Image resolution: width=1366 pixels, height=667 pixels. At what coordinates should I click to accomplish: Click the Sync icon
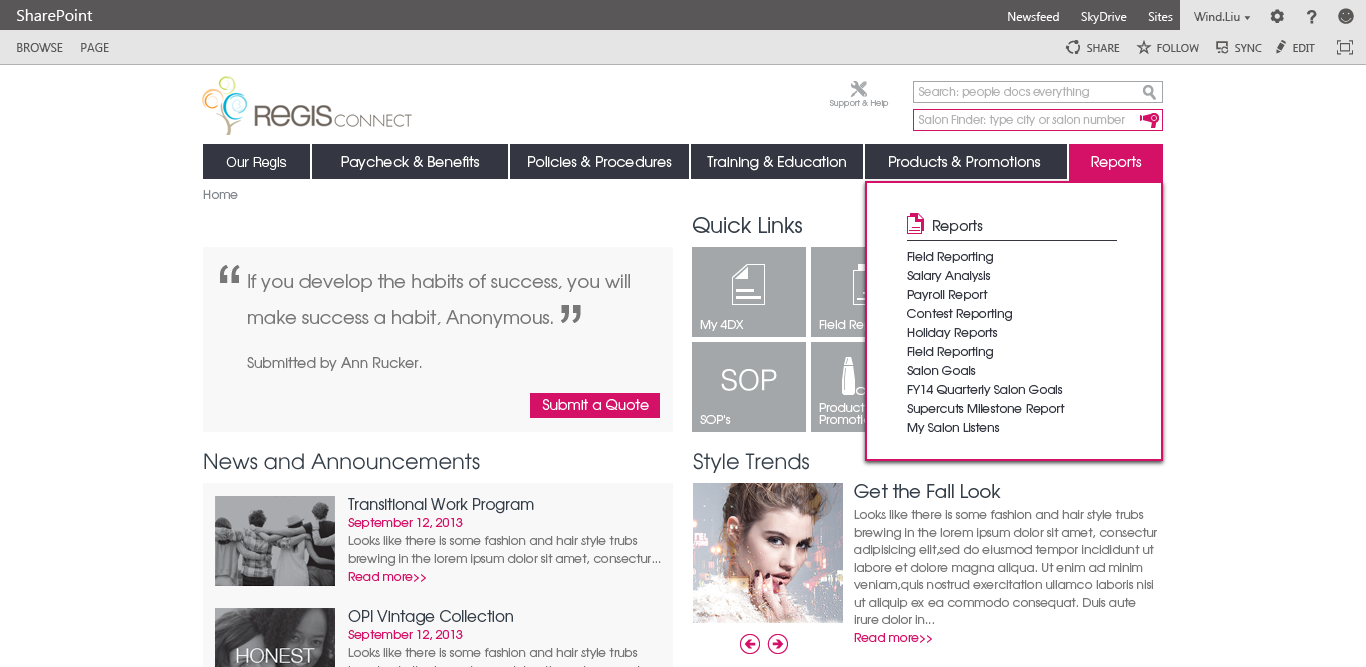(1222, 47)
